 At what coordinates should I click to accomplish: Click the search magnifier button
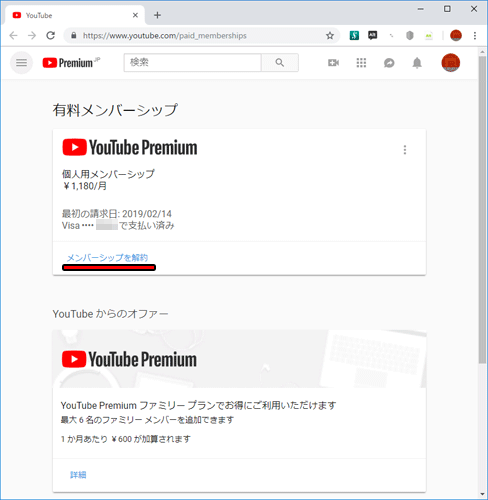click(x=280, y=63)
